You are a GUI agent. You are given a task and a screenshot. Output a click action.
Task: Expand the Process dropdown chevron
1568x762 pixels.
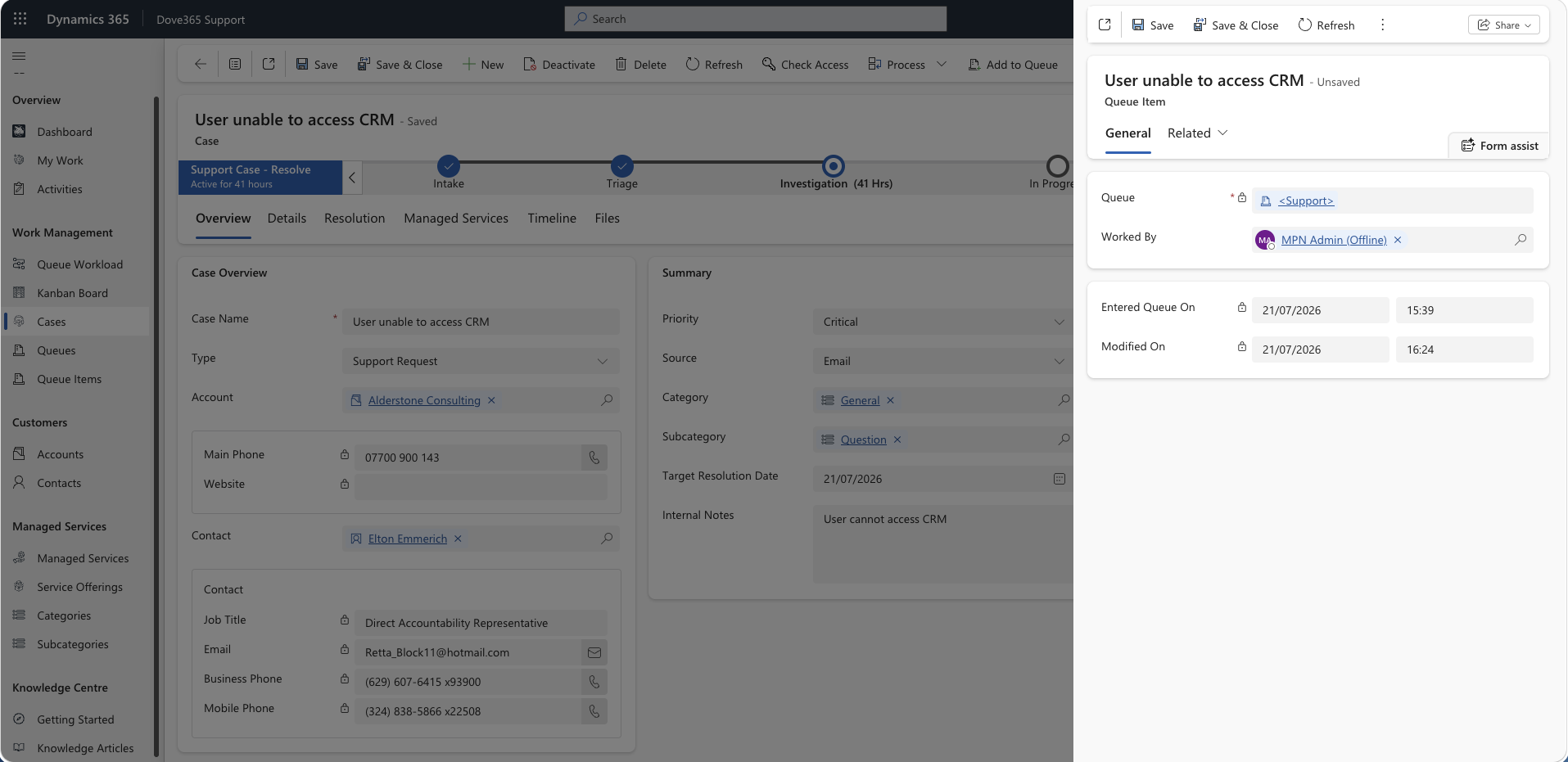tap(942, 65)
